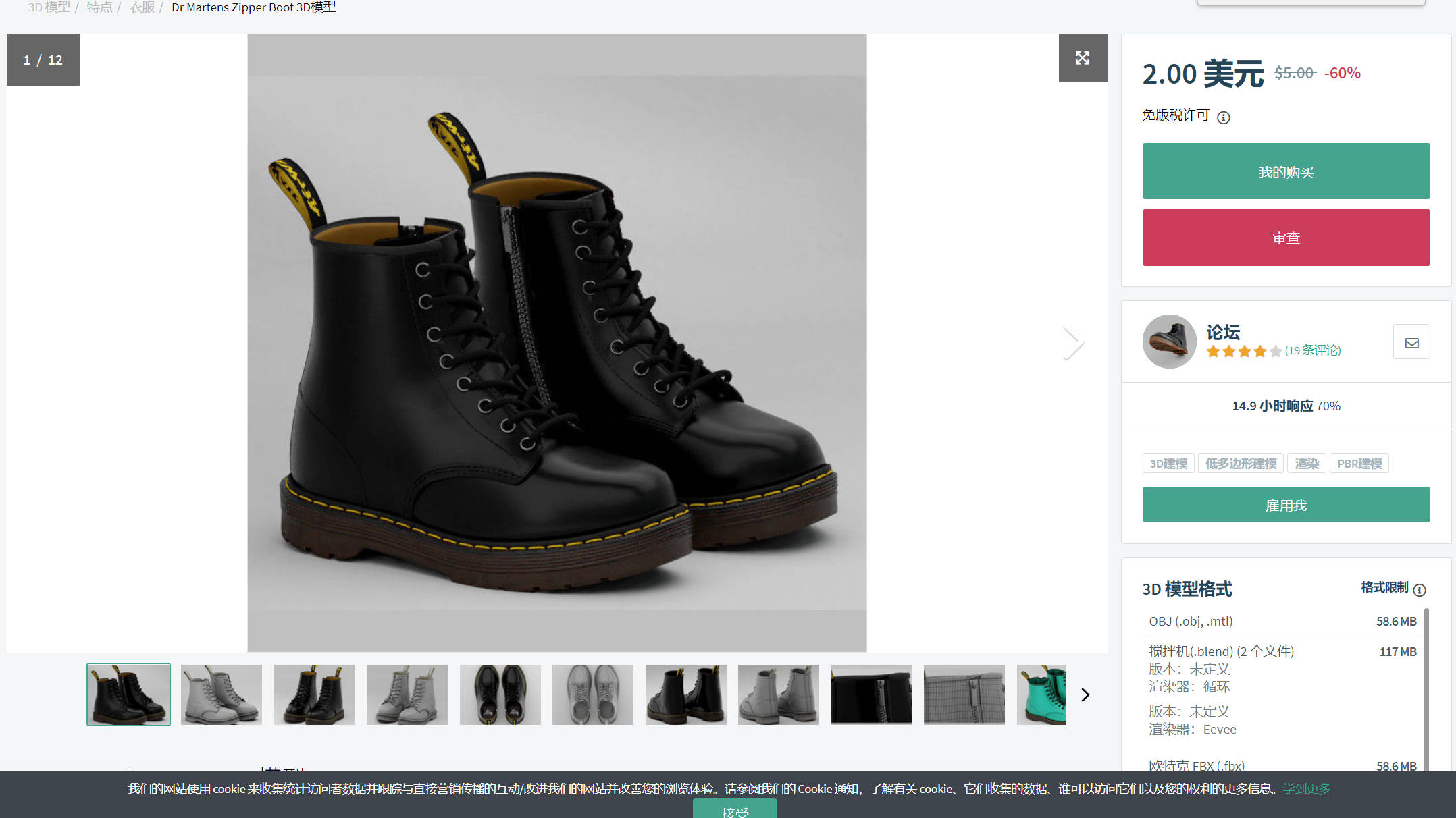
Task: Advance thumbnail strip with right chevron
Action: click(x=1085, y=694)
